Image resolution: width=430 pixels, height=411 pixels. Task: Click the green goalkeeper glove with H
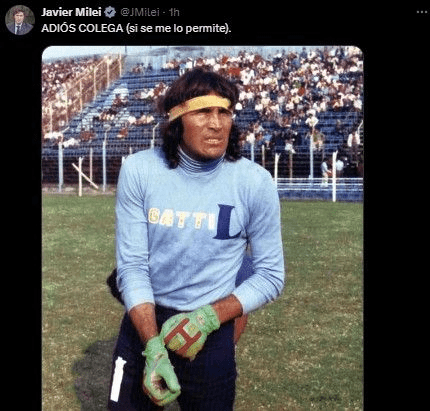tap(190, 332)
